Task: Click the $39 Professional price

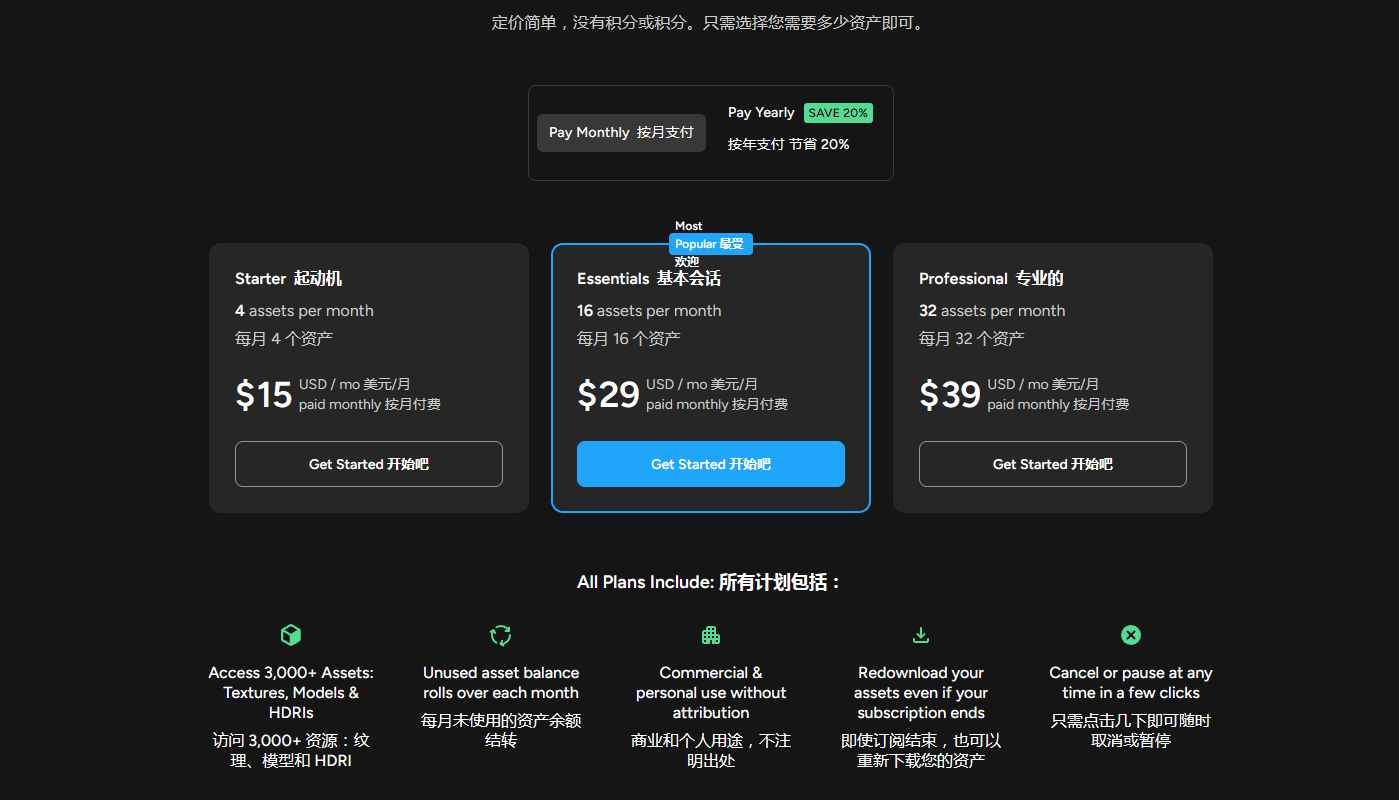Action: pyautogui.click(x=950, y=395)
